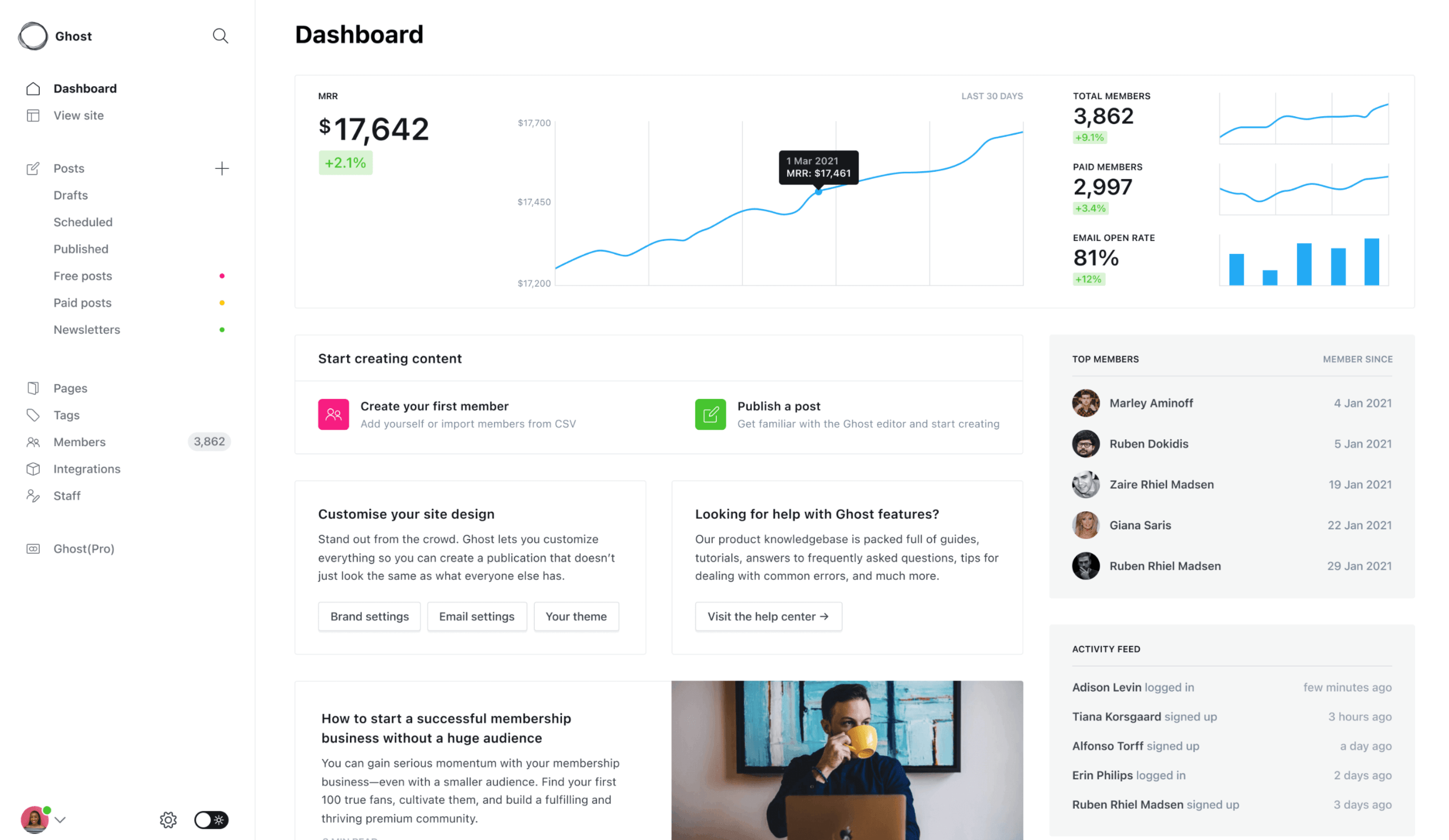Click the Tags section icon
The height and width of the screenshot is (840, 1449).
click(x=32, y=414)
